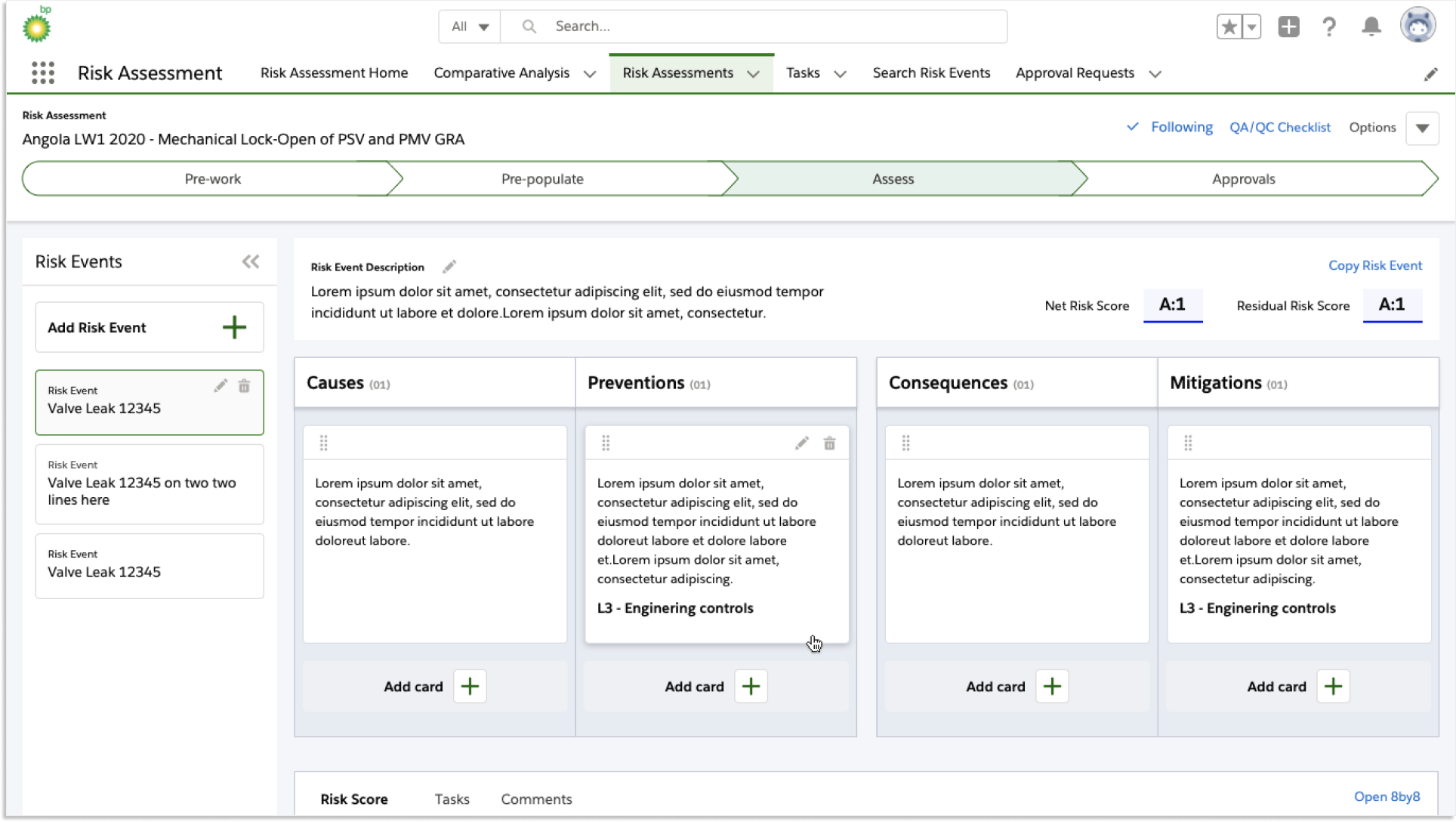
Task: Toggle the Following button
Action: [1170, 127]
